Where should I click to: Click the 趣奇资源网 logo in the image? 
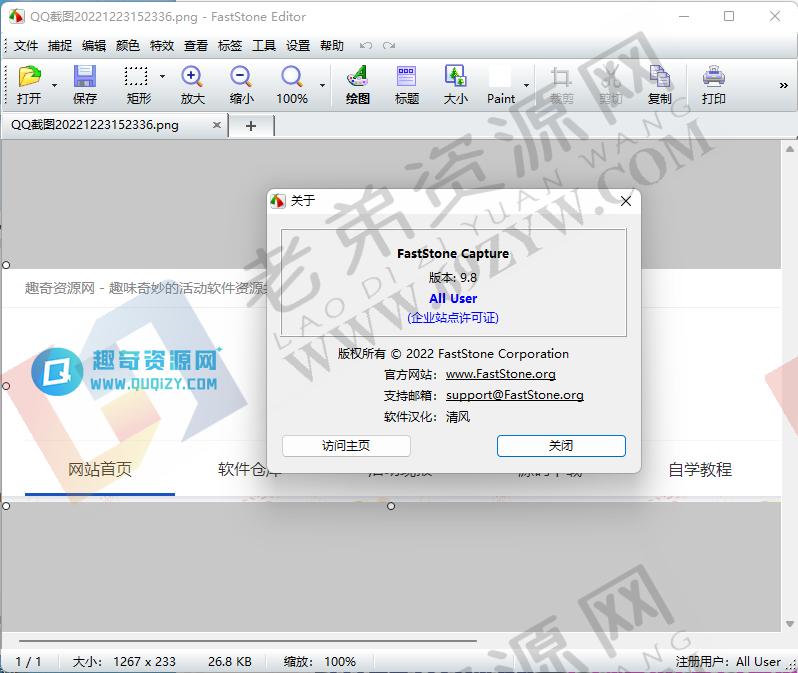[126, 371]
